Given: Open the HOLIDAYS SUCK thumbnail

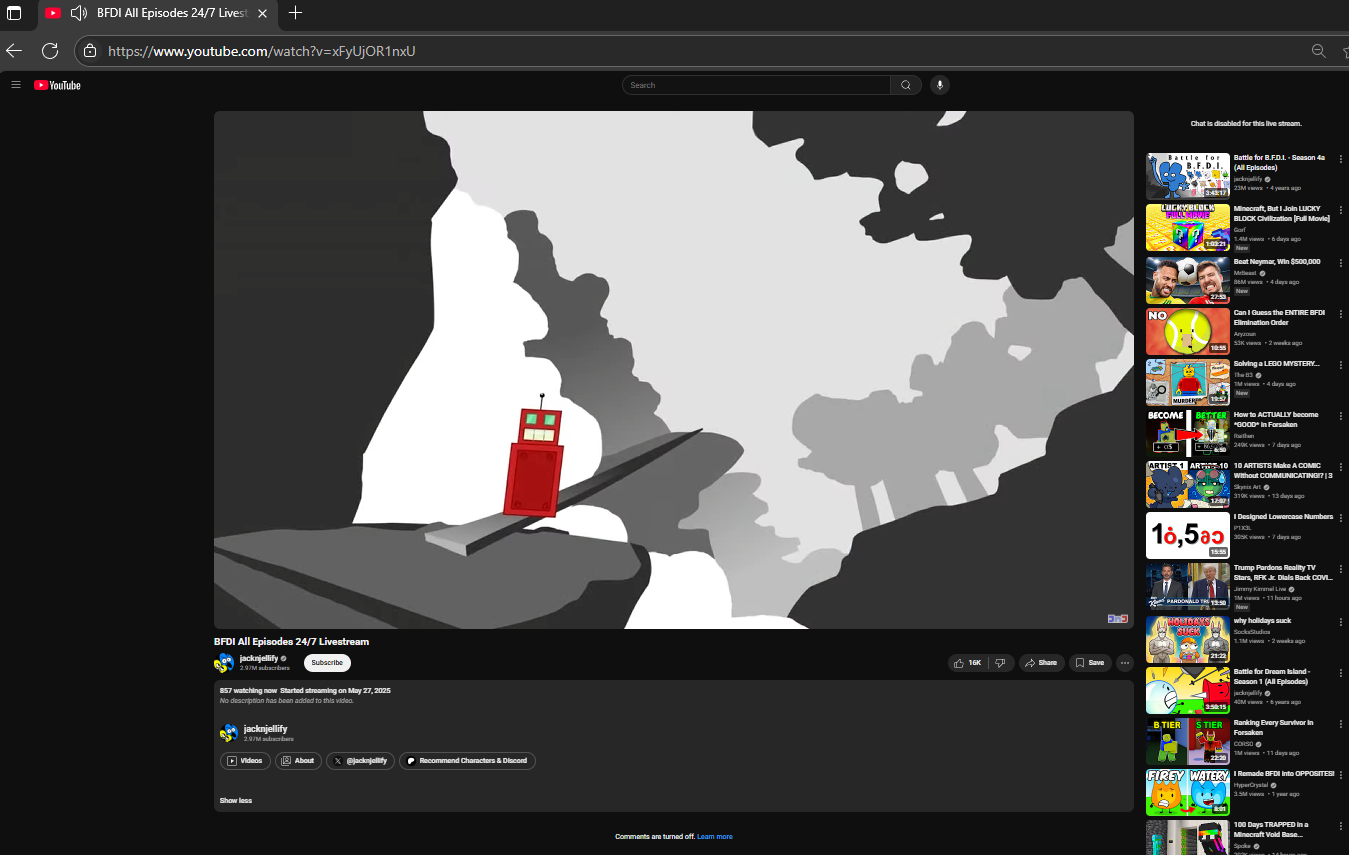Looking at the screenshot, I should [1188, 638].
